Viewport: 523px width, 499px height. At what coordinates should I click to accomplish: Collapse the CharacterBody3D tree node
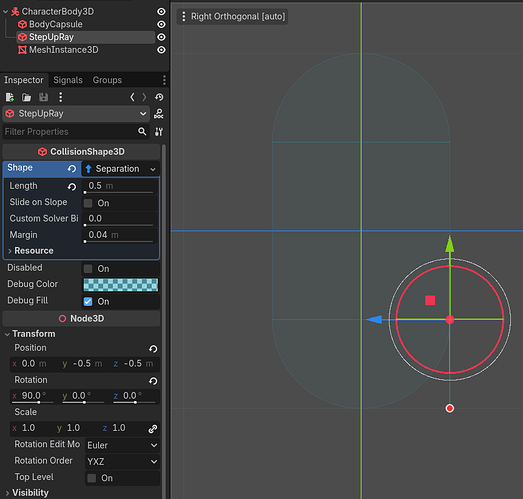coord(5,12)
